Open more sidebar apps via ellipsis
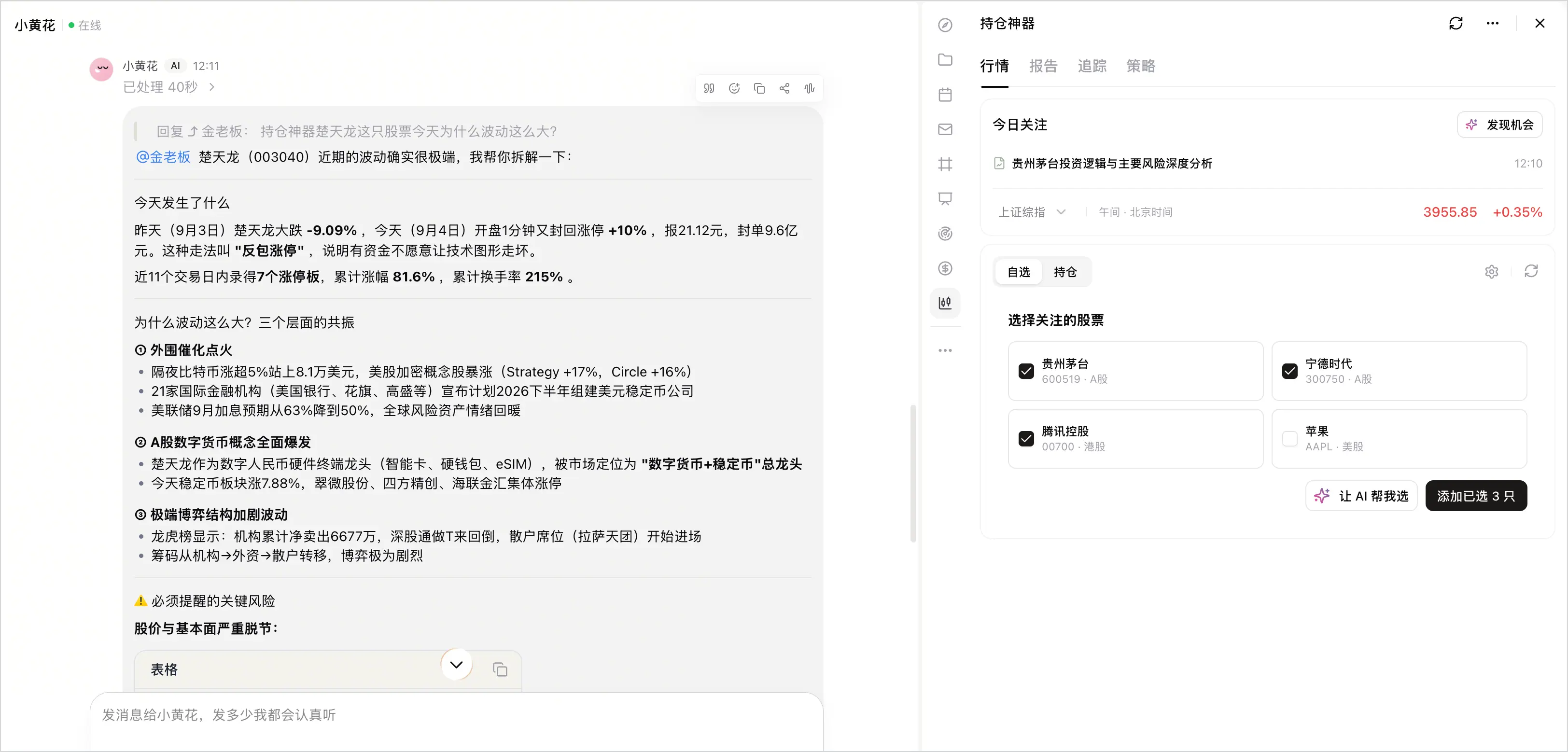 coord(945,350)
